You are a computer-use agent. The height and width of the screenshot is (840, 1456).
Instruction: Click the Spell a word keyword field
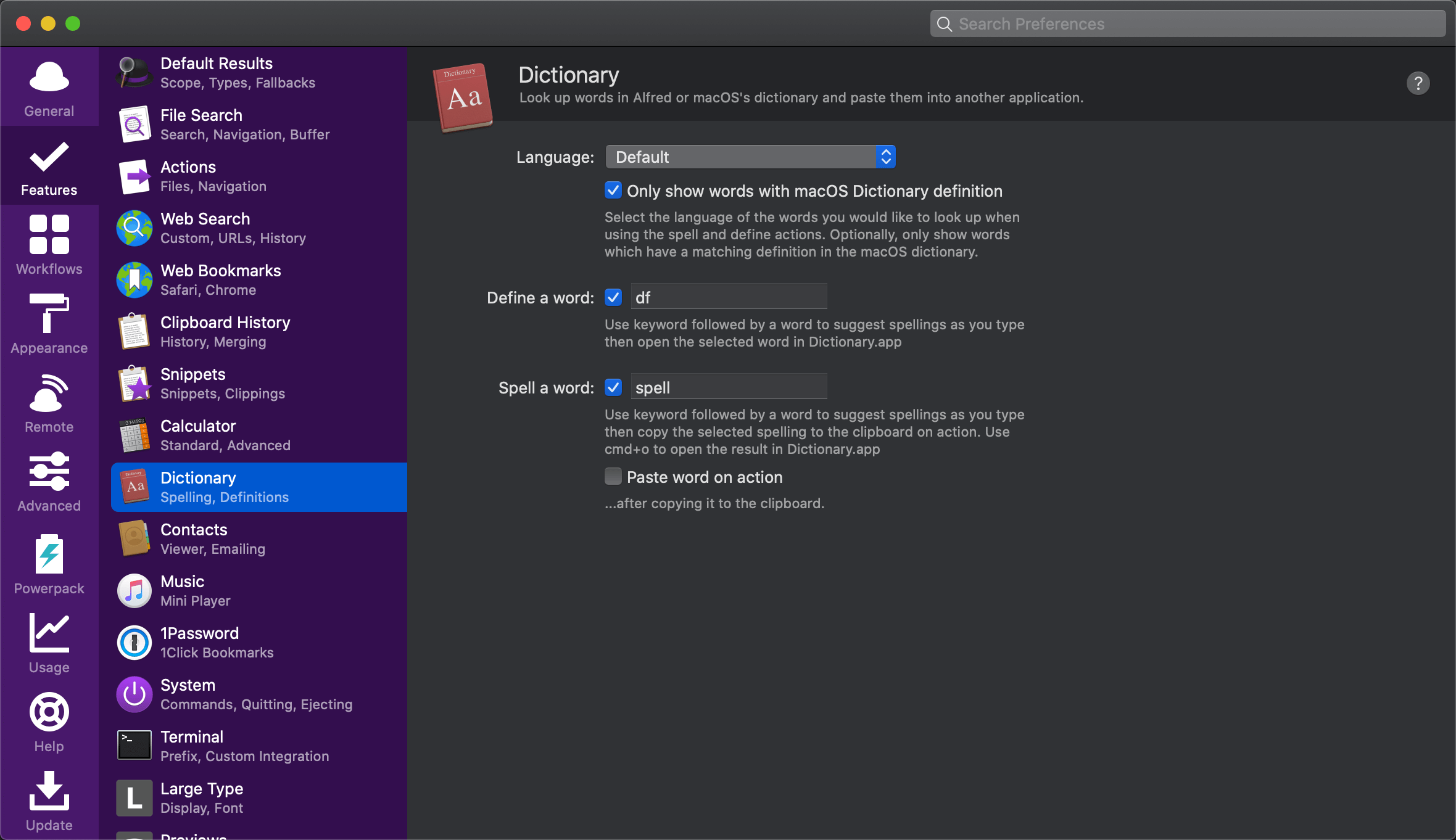click(729, 387)
